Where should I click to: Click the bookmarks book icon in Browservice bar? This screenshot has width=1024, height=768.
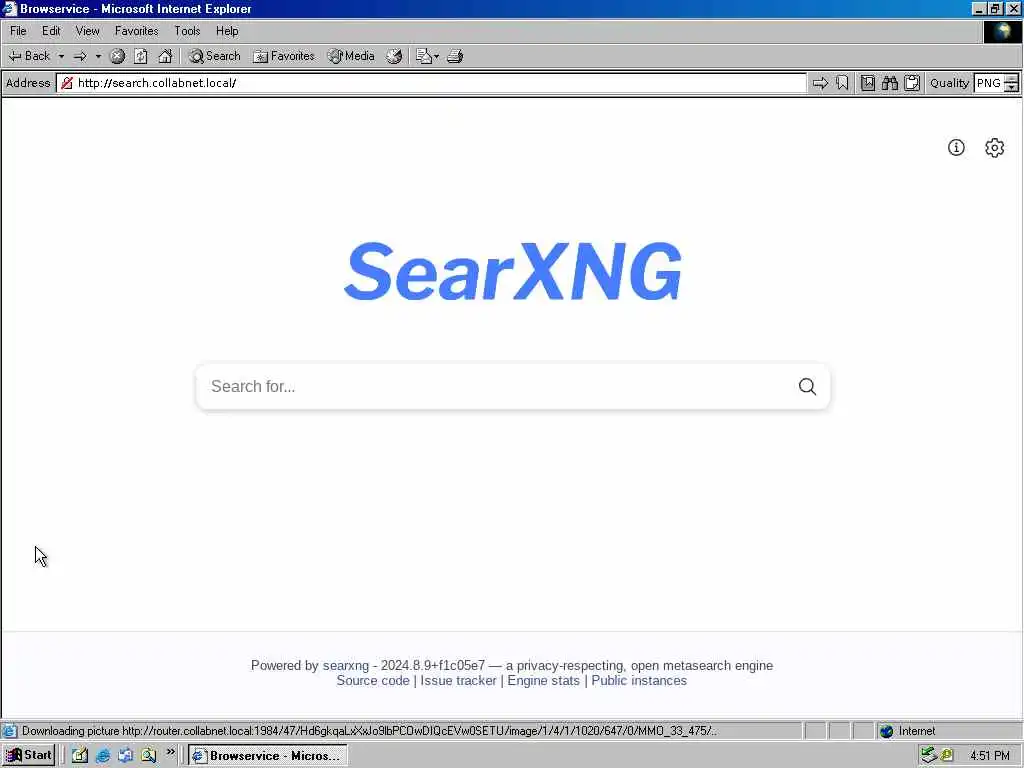tap(867, 83)
